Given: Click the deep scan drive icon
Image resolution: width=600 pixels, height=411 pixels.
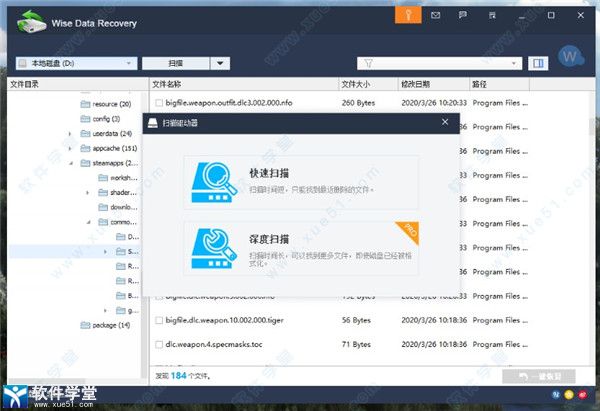Looking at the screenshot, I should click(214, 248).
